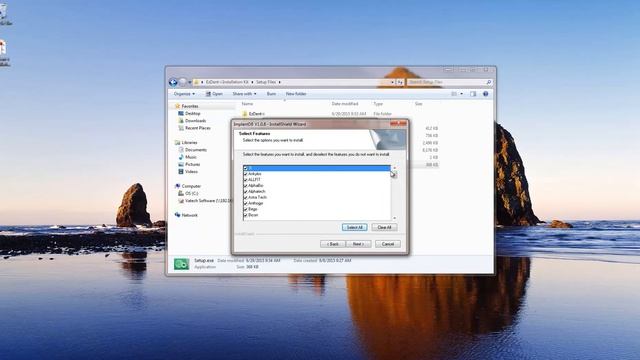Image resolution: width=640 pixels, height=360 pixels.
Task: Open the recent locations dropdown in Explorer
Action: tap(189, 82)
